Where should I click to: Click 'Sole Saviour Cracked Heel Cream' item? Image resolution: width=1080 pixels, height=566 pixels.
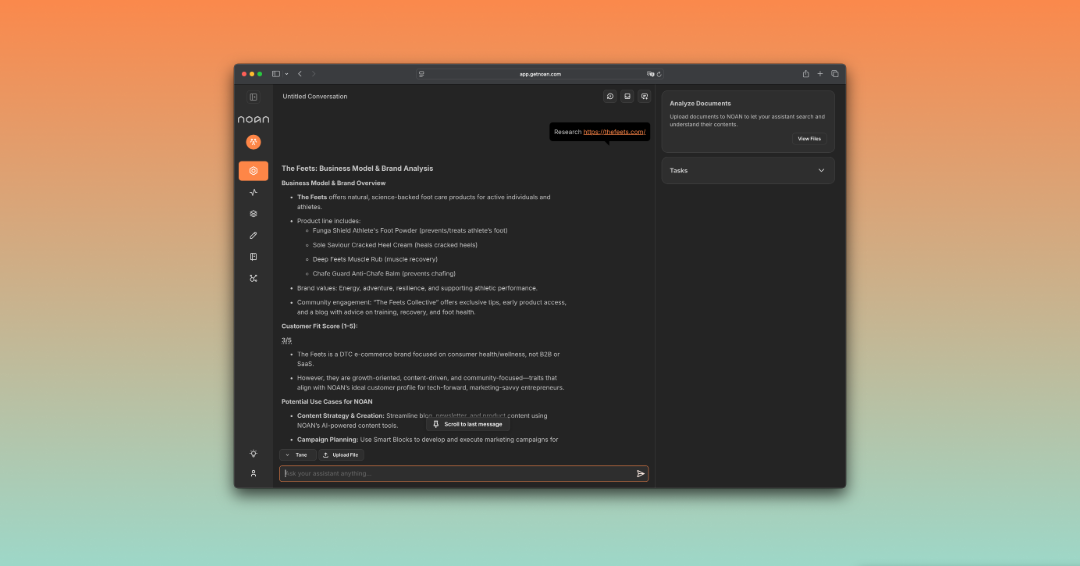(395, 245)
